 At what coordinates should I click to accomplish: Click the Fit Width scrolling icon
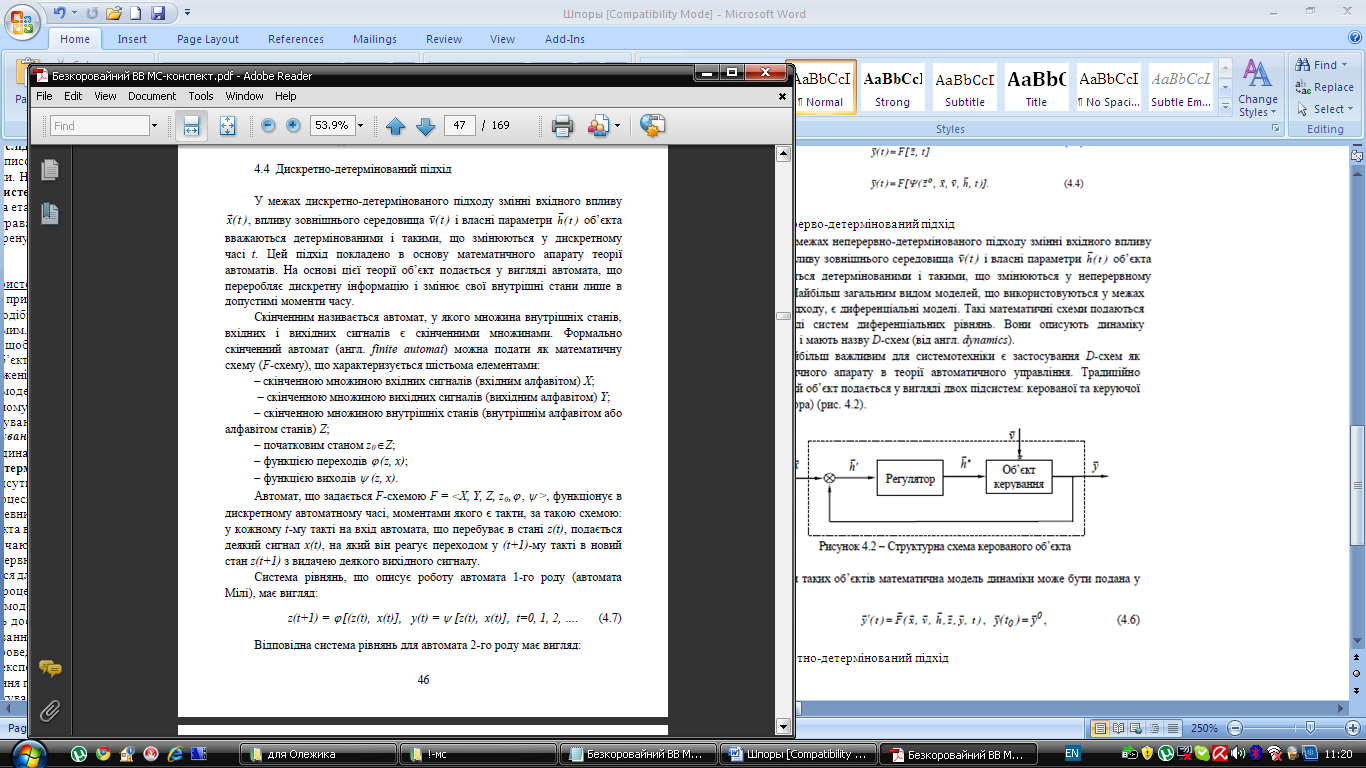point(191,126)
